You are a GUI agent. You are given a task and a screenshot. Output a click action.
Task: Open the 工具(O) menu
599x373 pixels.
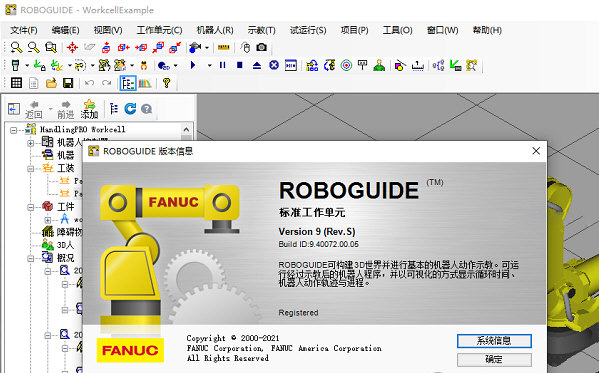click(398, 30)
